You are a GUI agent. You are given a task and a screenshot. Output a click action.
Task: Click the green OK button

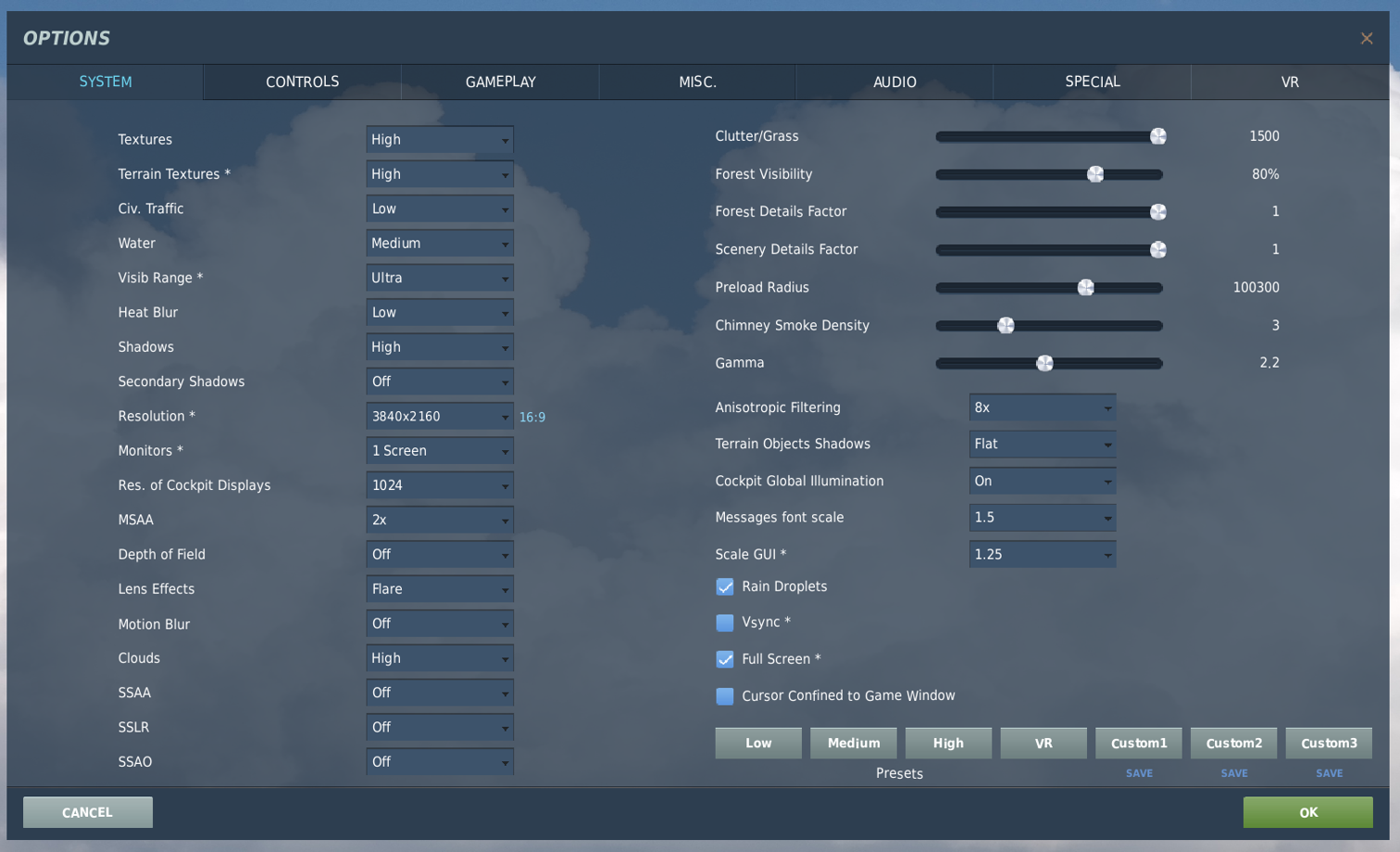tap(1308, 812)
